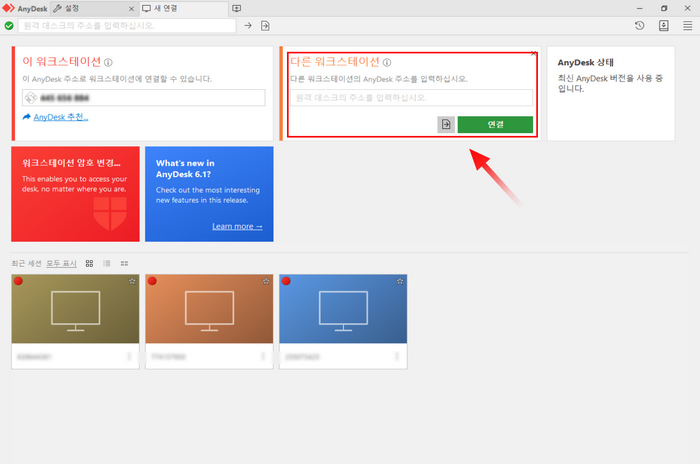Click red status dot on blue session
Image resolution: width=700 pixels, height=464 pixels.
286,281
